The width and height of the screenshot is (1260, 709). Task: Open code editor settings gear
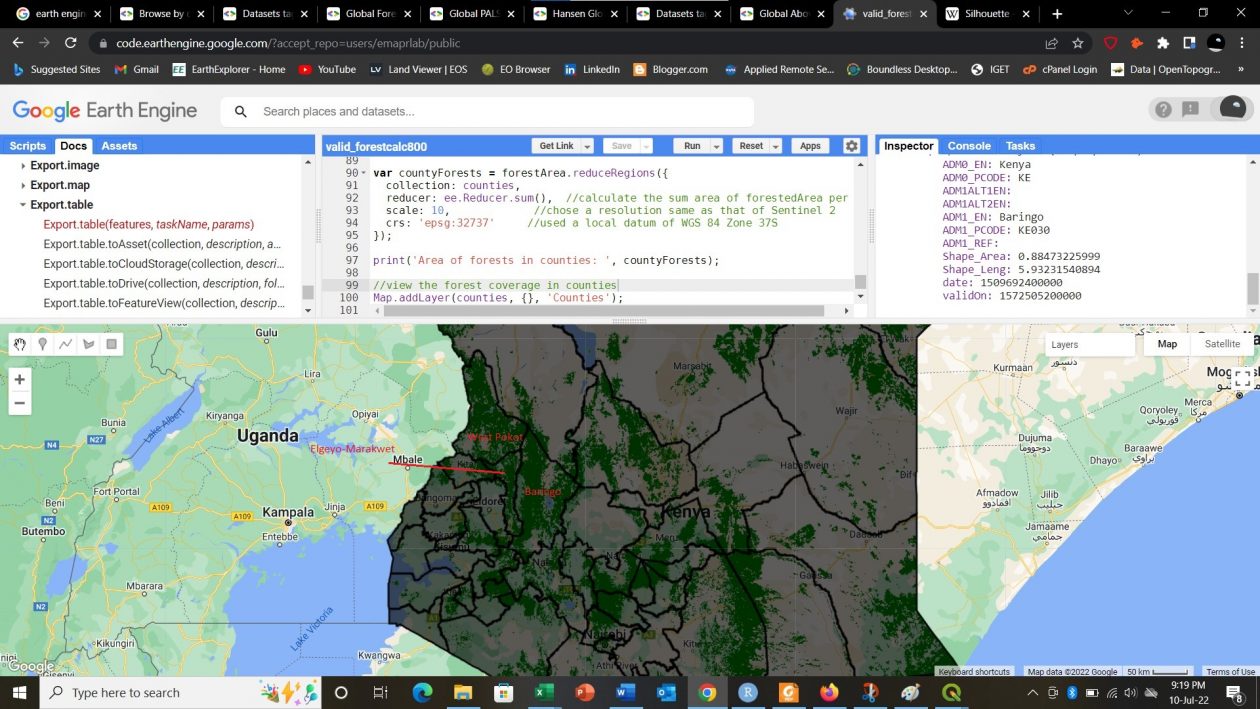click(x=851, y=146)
